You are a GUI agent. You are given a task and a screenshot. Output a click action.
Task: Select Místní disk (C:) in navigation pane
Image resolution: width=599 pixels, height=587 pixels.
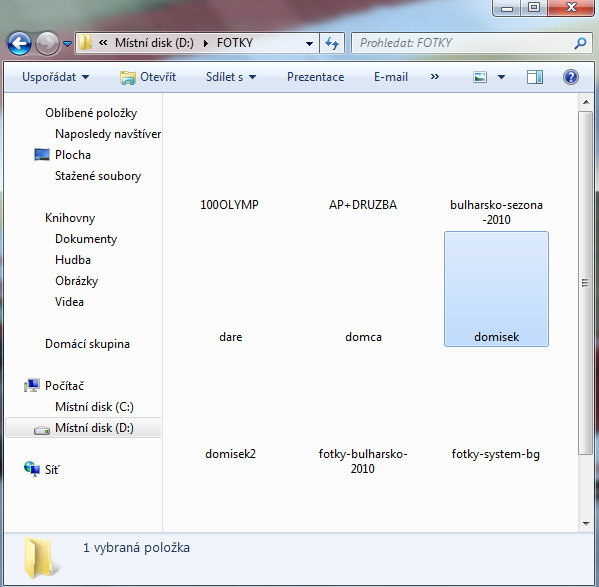(x=94, y=407)
